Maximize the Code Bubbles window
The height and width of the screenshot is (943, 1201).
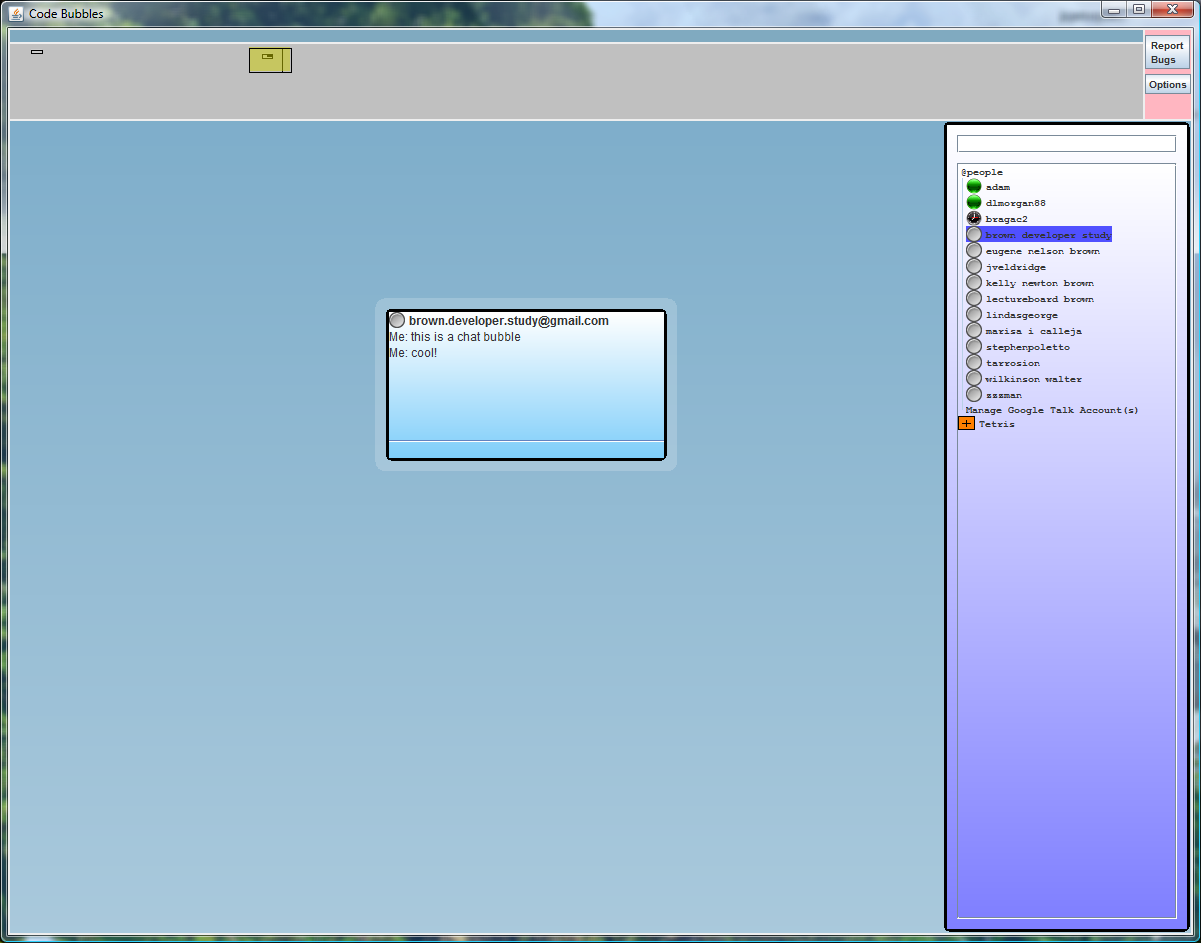point(1139,9)
